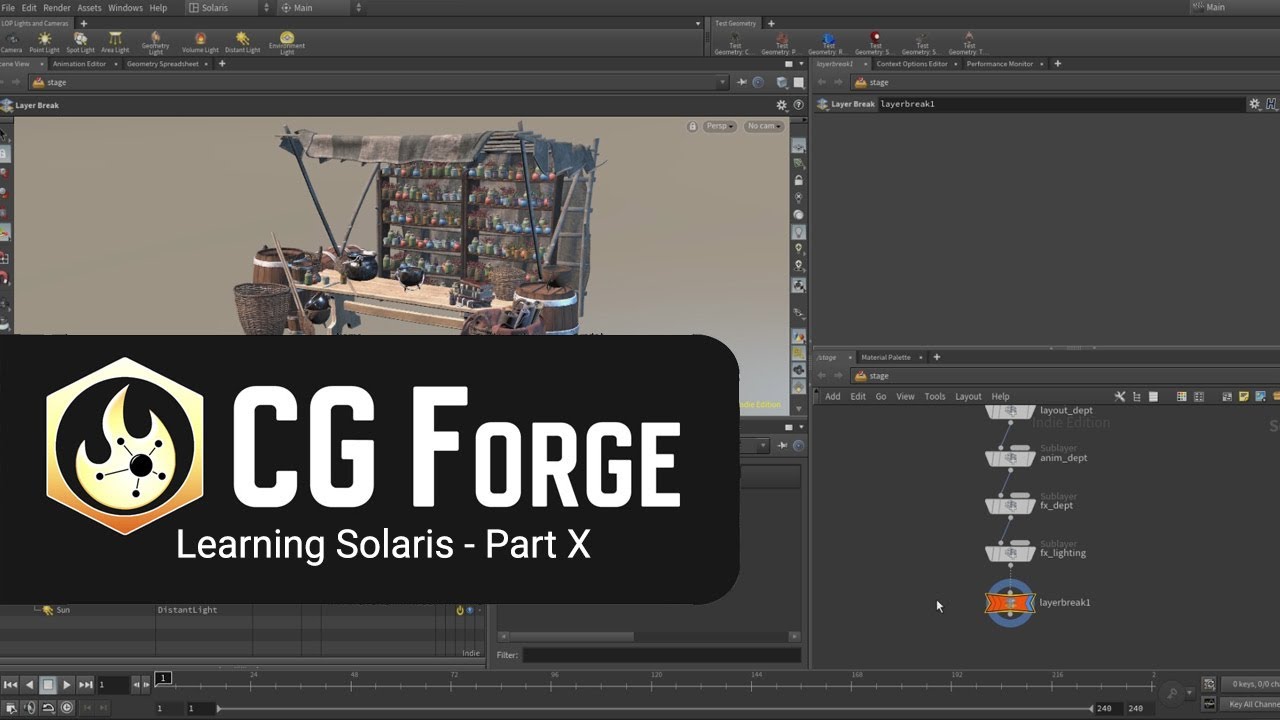
Task: Toggle viewport camera lock icon
Action: click(x=692, y=126)
